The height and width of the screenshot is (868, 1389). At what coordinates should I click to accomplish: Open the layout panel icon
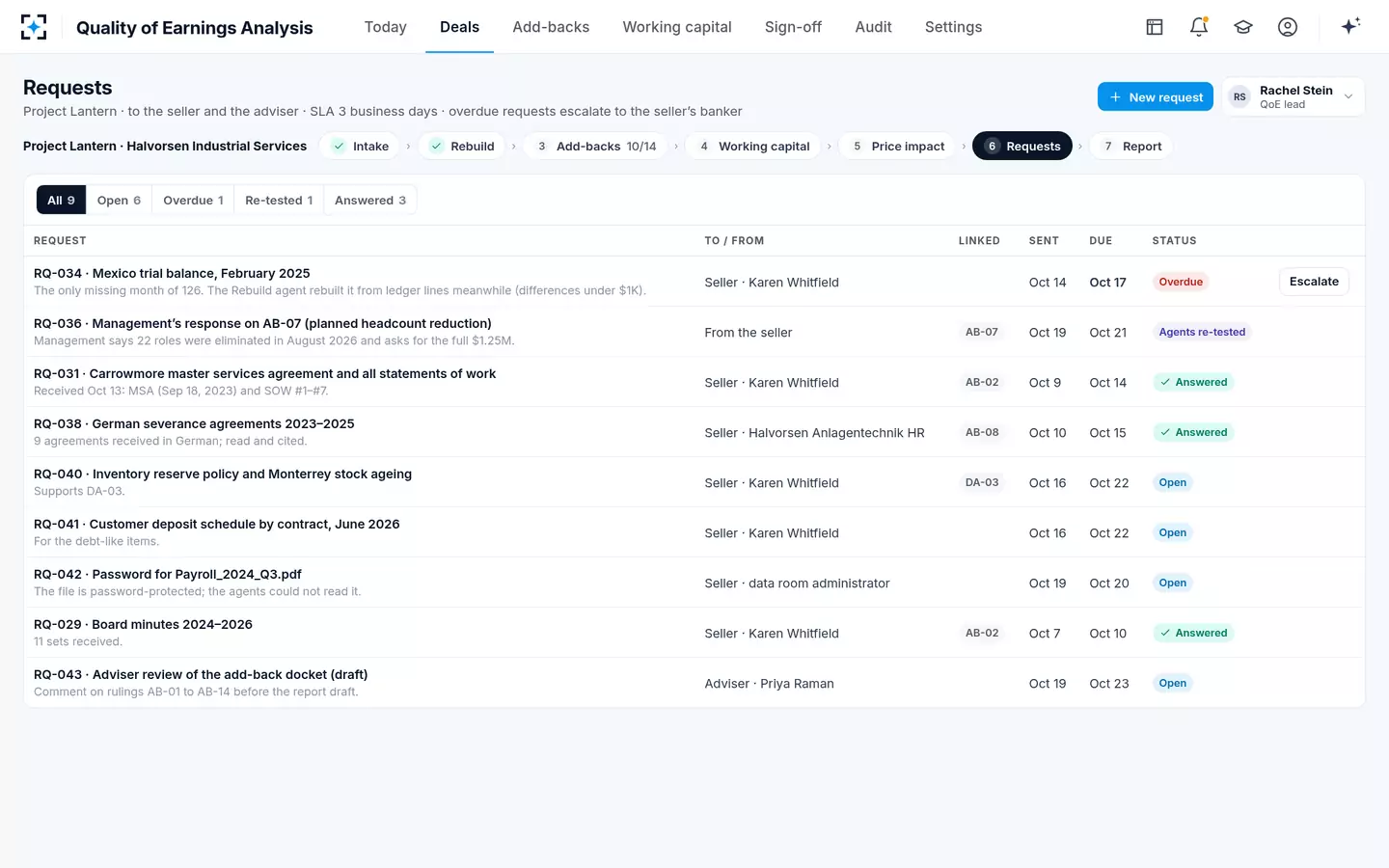(1155, 27)
